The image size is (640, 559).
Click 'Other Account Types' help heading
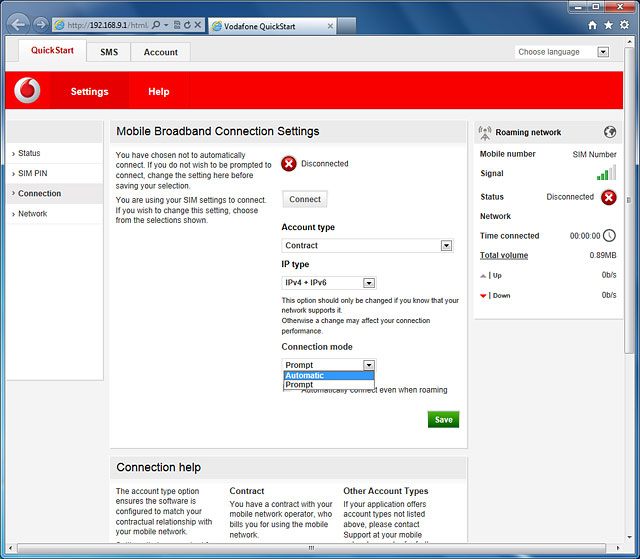(386, 491)
